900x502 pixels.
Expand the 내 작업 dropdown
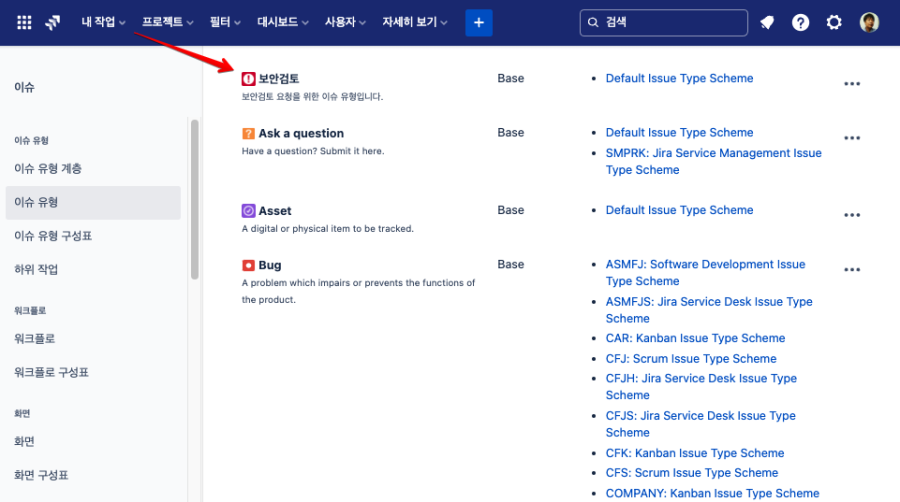103,22
